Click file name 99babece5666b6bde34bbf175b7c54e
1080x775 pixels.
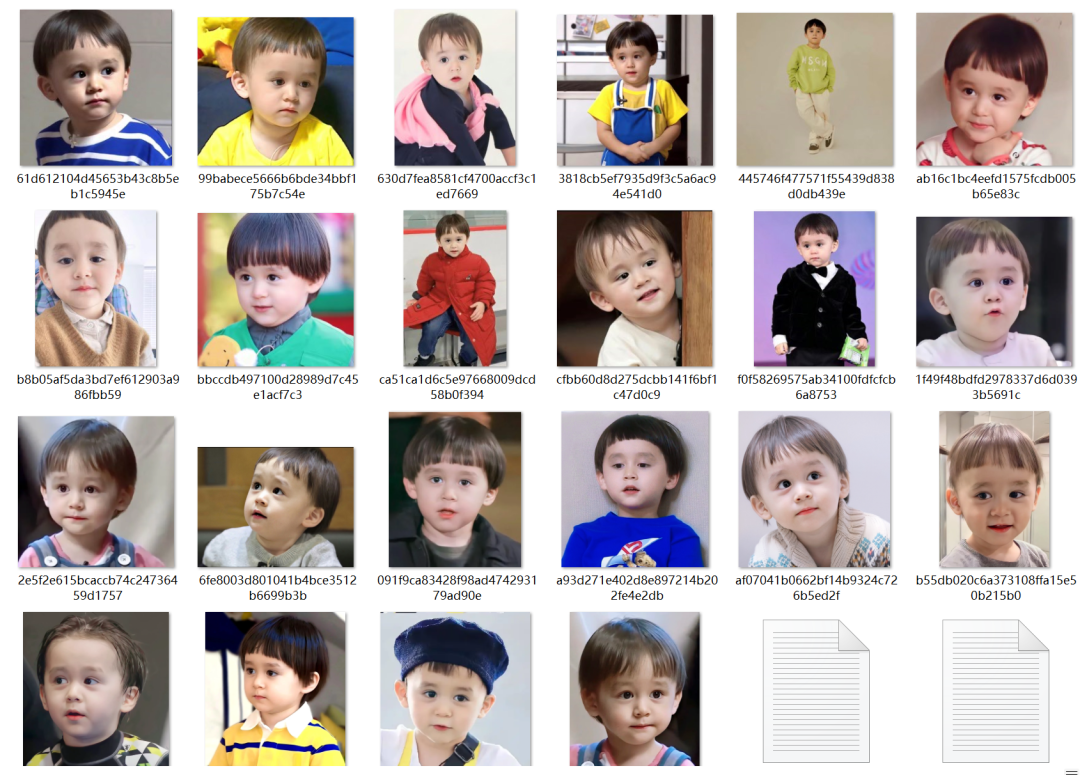pos(278,186)
